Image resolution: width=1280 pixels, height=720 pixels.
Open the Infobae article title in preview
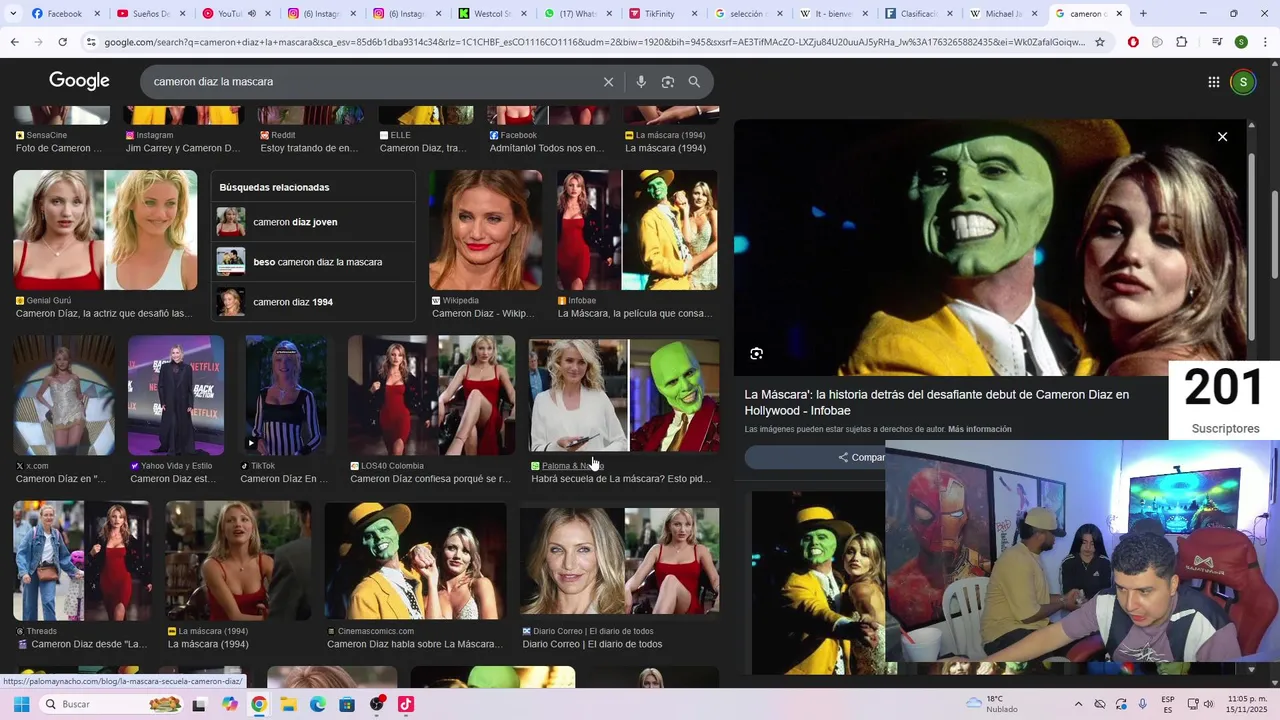point(937,403)
